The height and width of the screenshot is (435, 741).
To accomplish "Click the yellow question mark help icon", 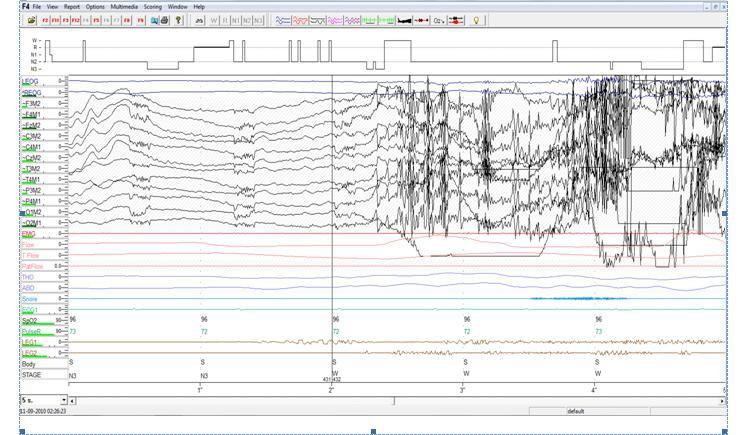I will 179,20.
